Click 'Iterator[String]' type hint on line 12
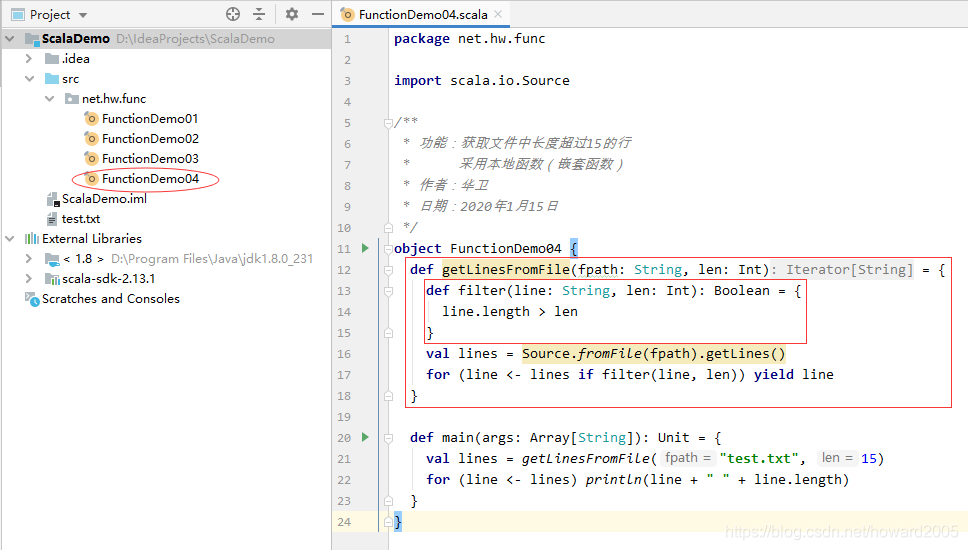 849,270
